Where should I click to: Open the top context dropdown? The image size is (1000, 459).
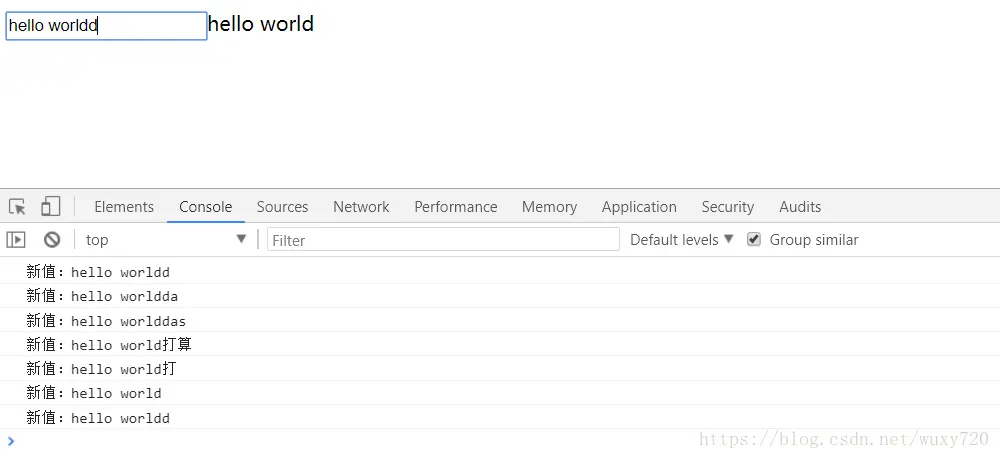tap(166, 240)
